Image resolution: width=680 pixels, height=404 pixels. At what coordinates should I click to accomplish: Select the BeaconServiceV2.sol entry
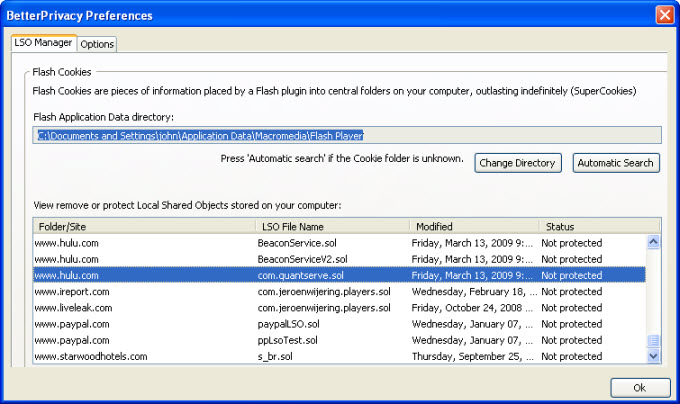339,259
